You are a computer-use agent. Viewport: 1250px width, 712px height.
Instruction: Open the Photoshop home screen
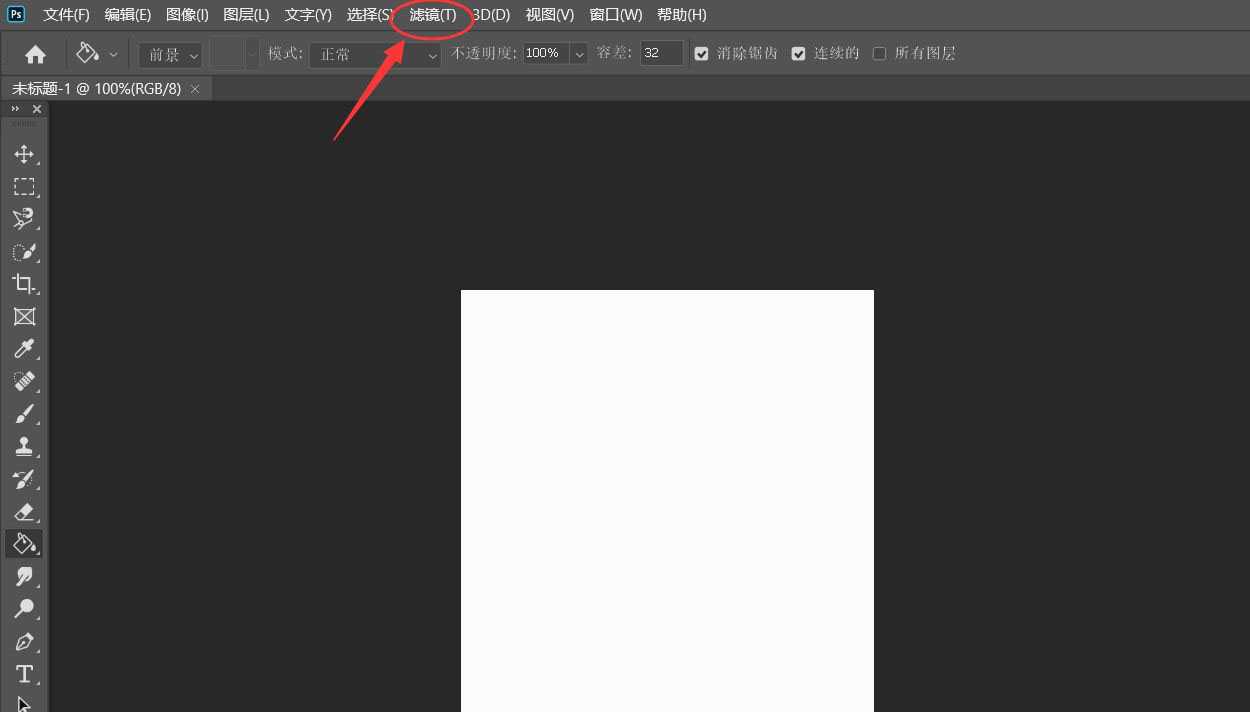35,53
